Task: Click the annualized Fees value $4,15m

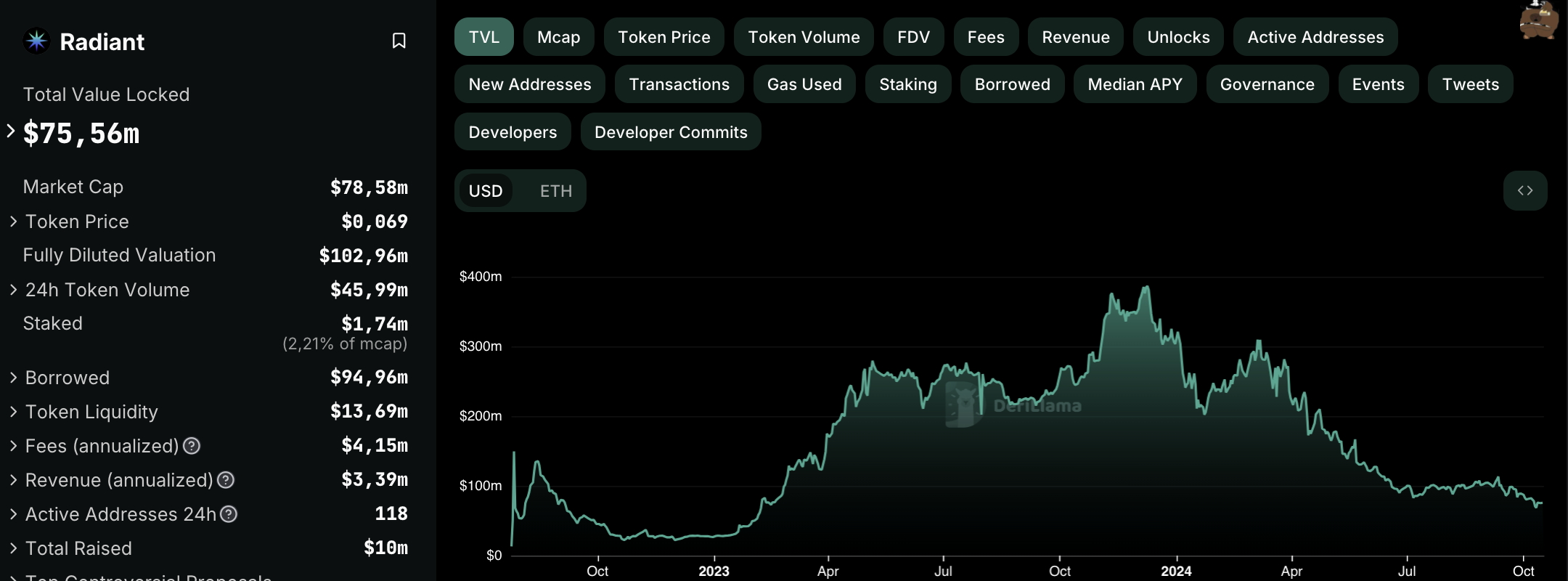Action: 375,445
